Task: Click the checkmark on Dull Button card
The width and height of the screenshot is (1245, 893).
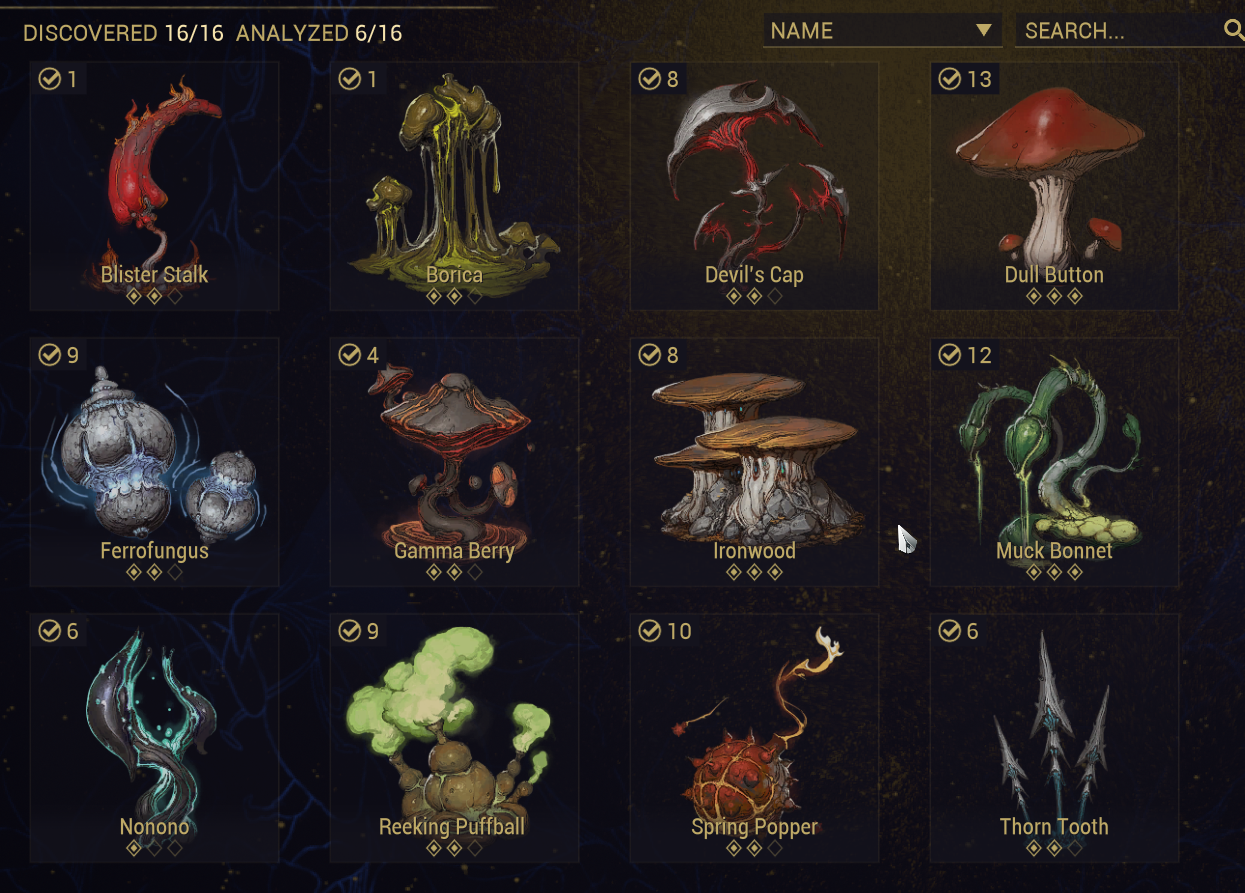Action: (x=950, y=78)
